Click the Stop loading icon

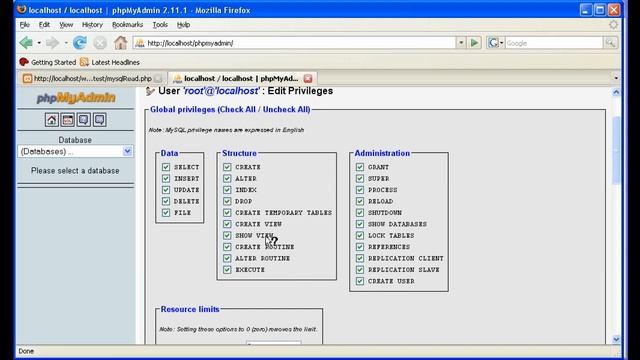tap(100, 43)
